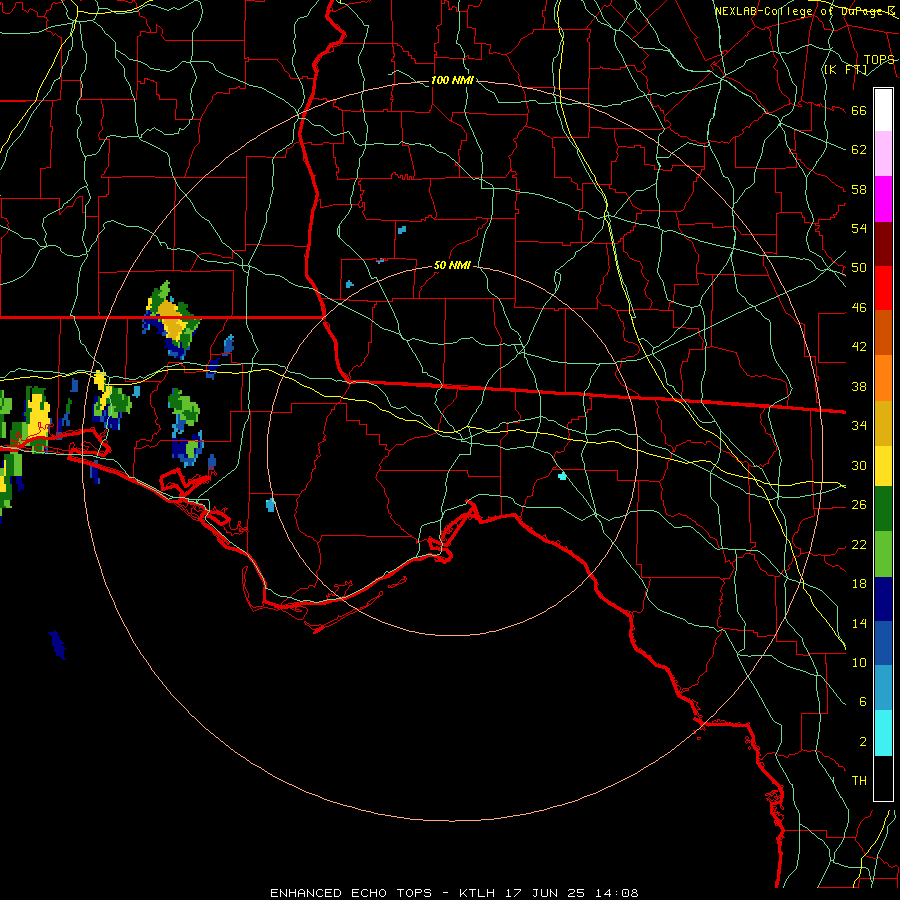Click the '18' legend value
The image size is (900, 900).
859,584
